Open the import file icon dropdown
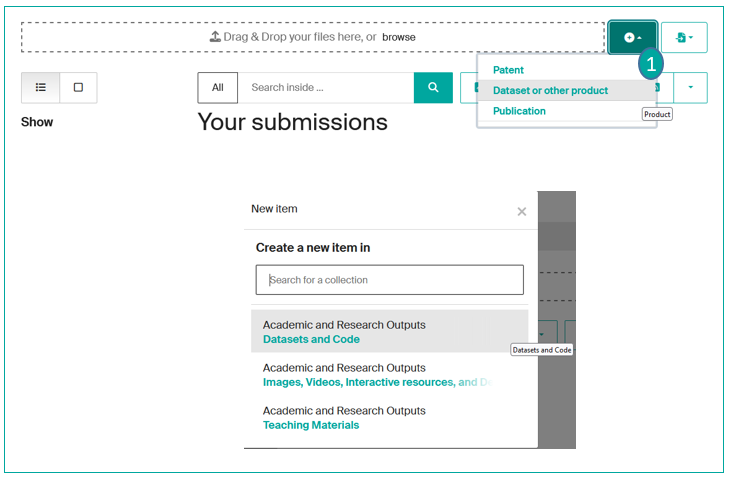The height and width of the screenshot is (478, 733). 684,37
